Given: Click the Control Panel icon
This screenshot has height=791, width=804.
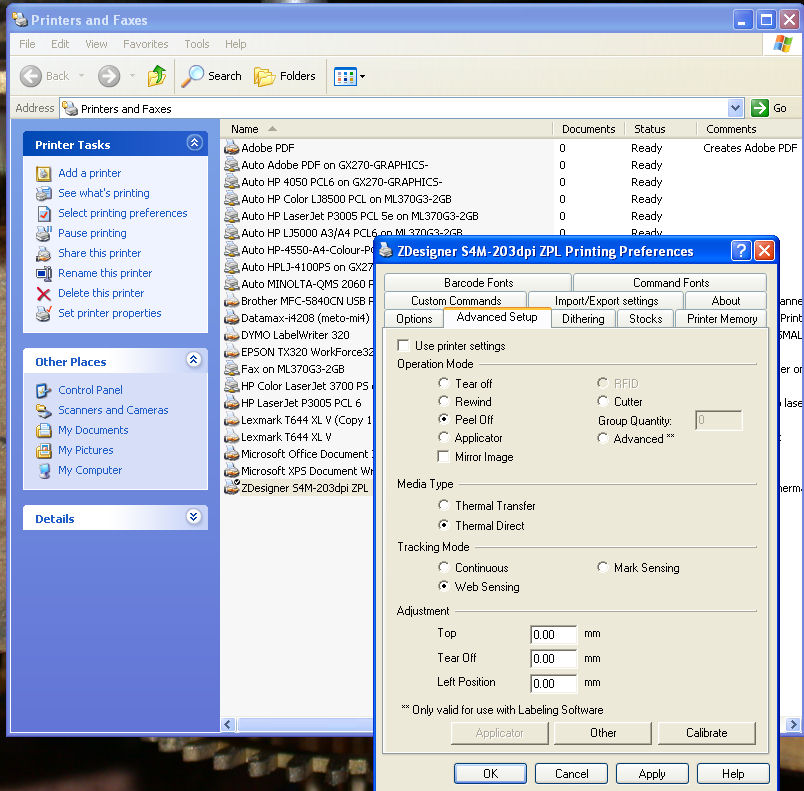Looking at the screenshot, I should [44, 391].
